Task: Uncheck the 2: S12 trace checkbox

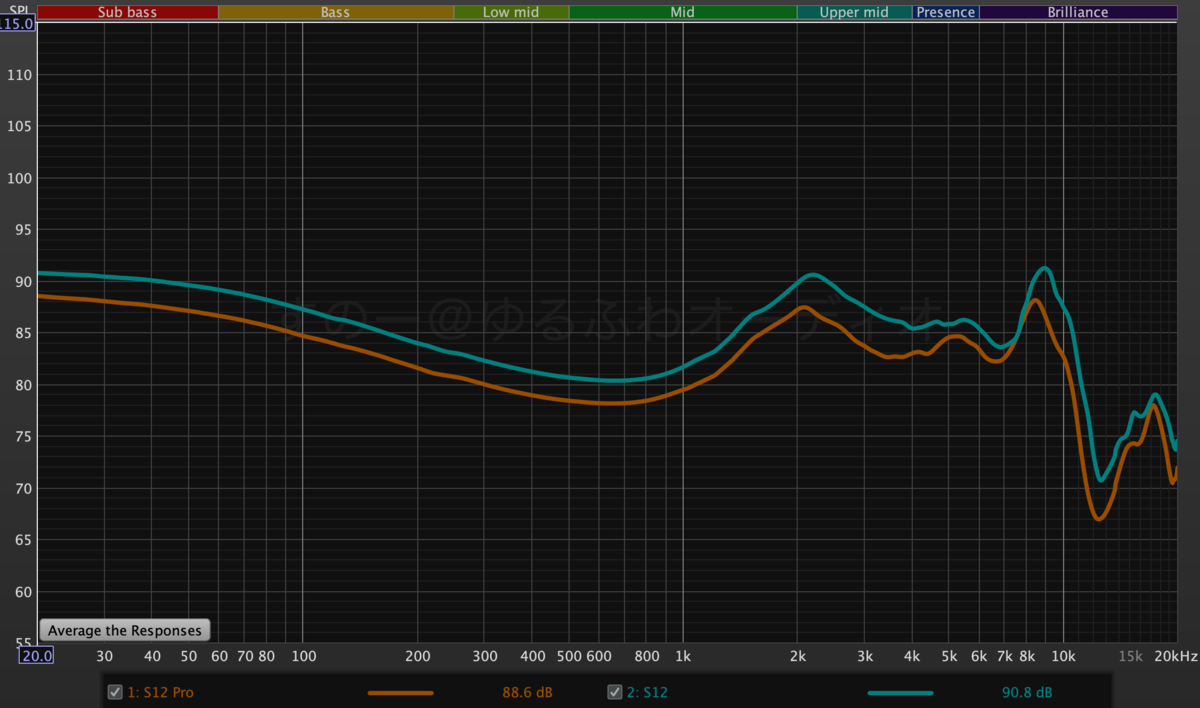Action: click(615, 692)
